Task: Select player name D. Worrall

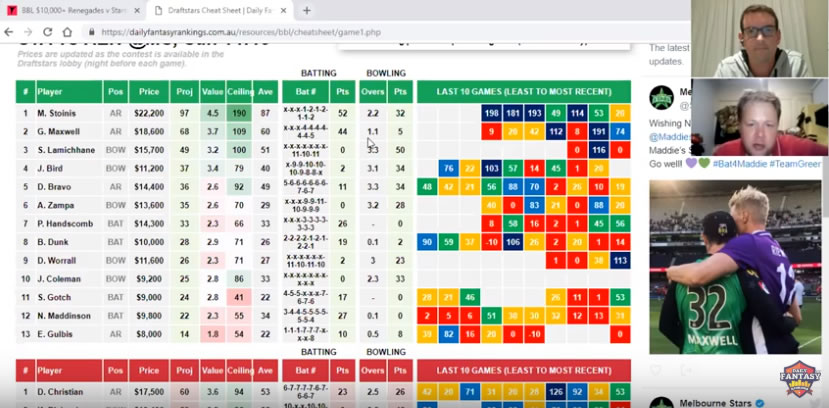Action: [x=57, y=261]
